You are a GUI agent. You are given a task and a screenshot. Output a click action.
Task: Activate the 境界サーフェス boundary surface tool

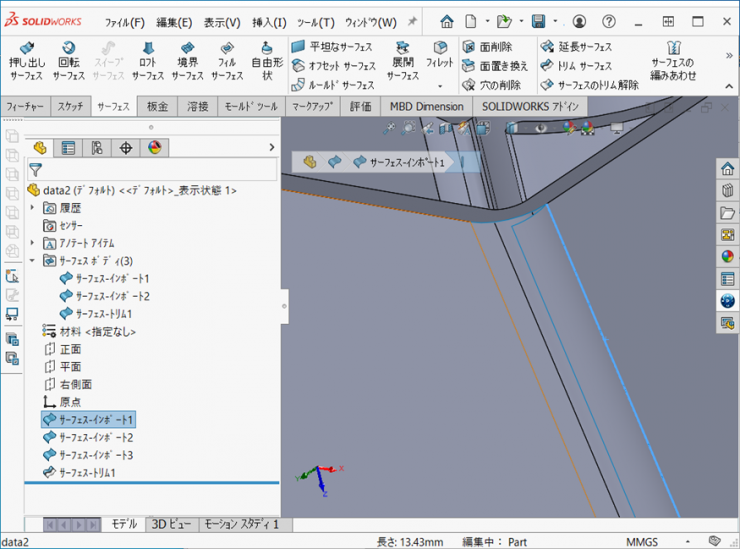coord(187,61)
